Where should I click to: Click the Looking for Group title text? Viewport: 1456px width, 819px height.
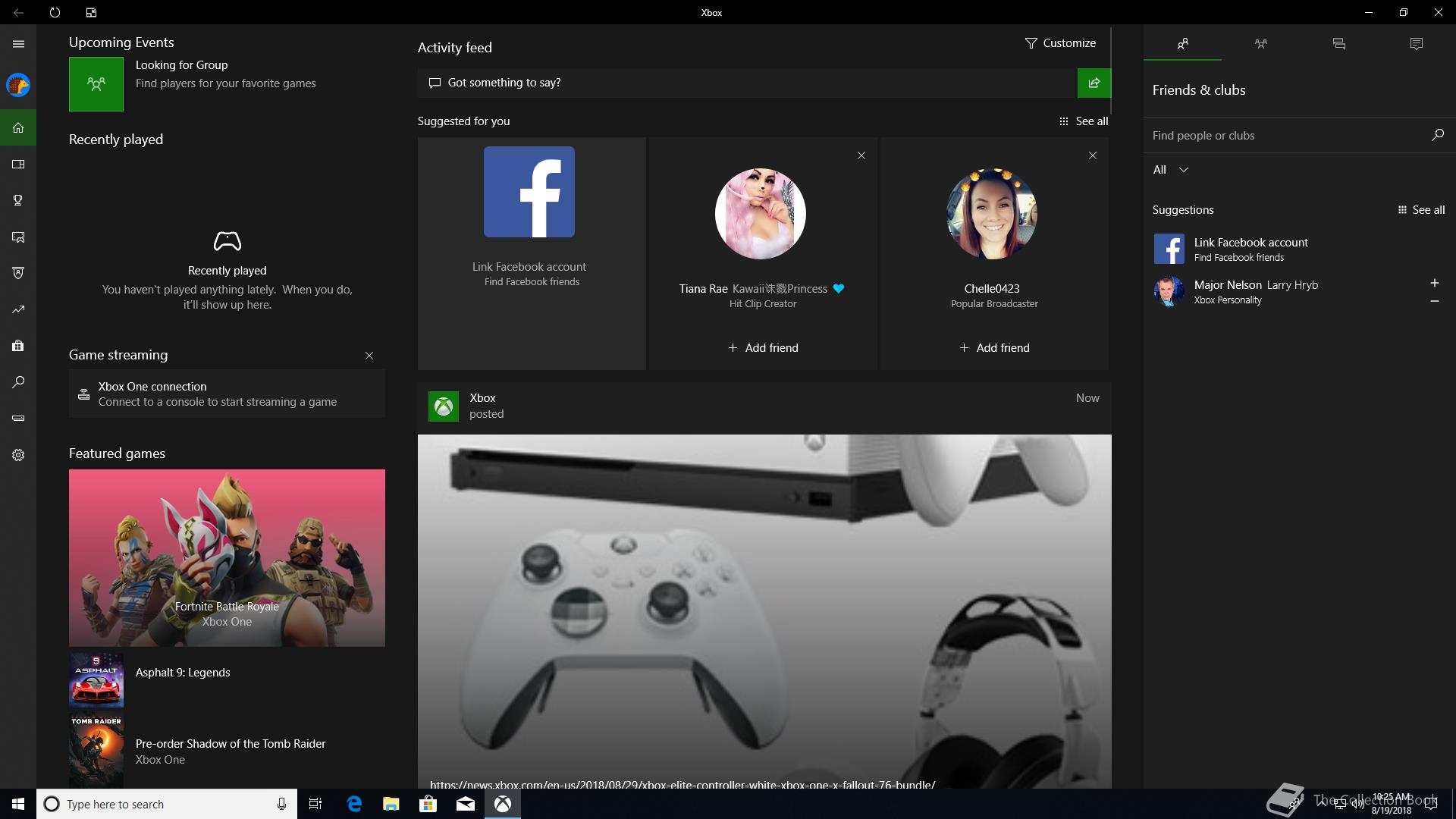click(x=181, y=65)
